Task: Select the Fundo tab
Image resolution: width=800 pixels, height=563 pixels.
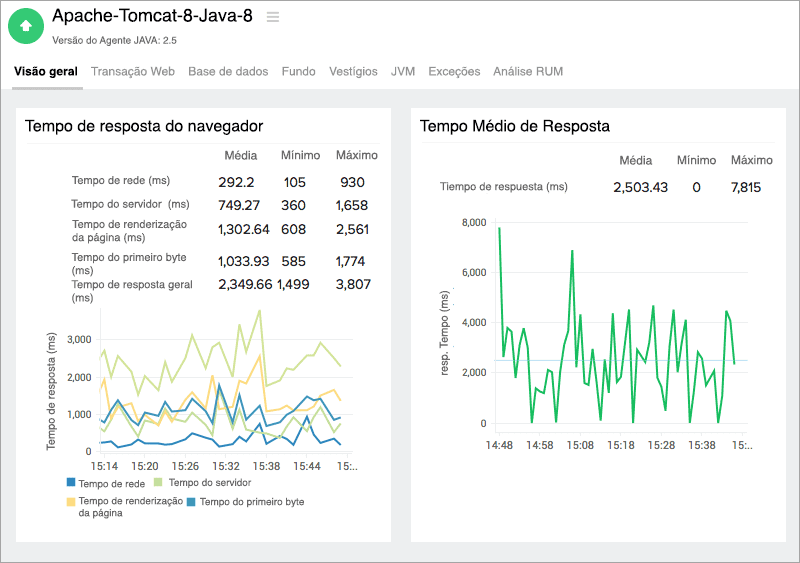Action: 298,72
